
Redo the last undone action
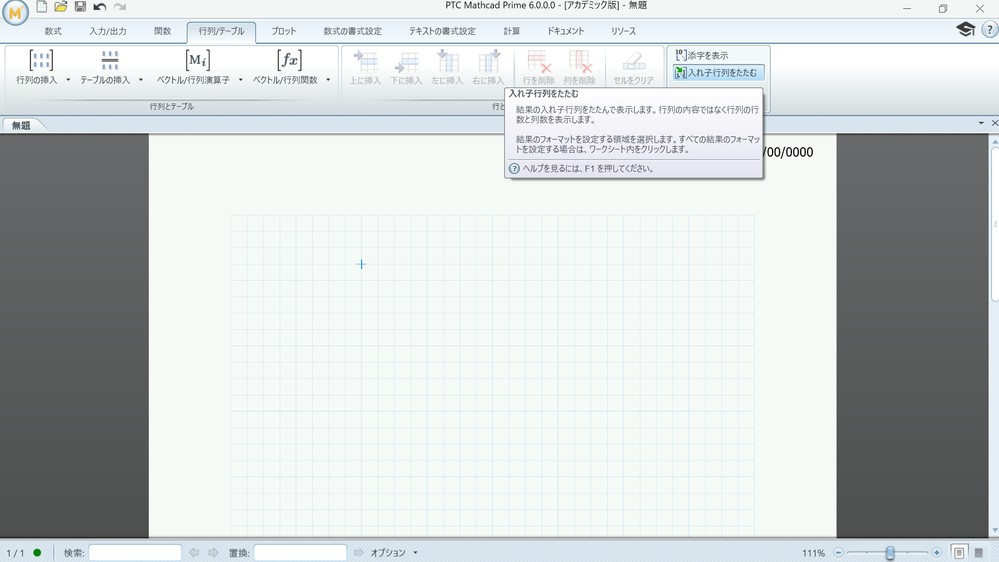click(x=119, y=7)
